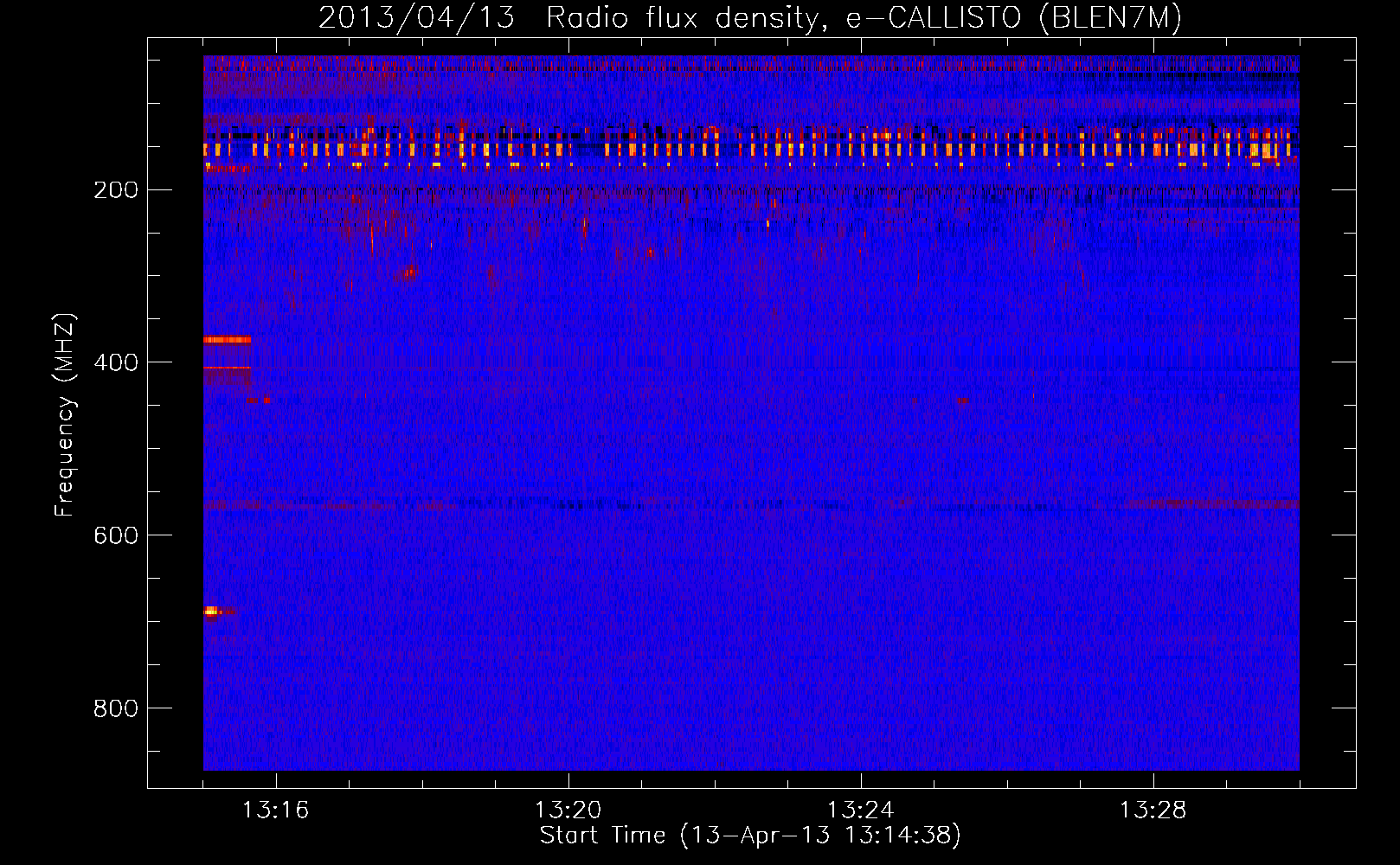Click the 600 frequency tick label

(x=116, y=535)
